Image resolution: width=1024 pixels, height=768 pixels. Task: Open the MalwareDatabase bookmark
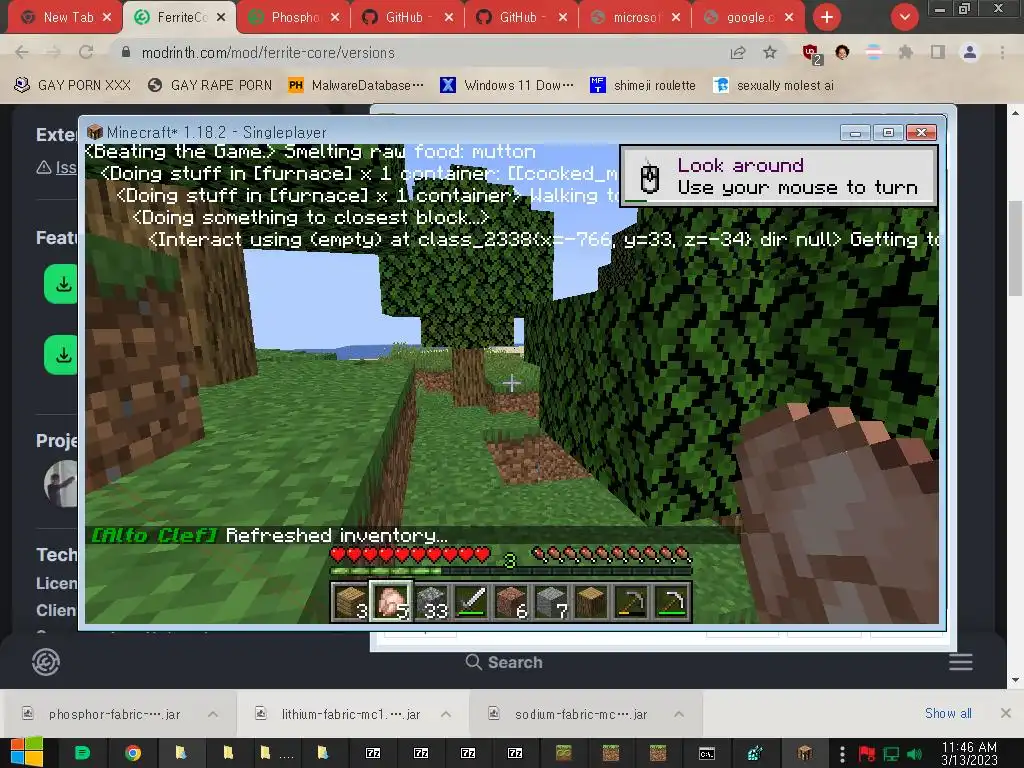(357, 85)
